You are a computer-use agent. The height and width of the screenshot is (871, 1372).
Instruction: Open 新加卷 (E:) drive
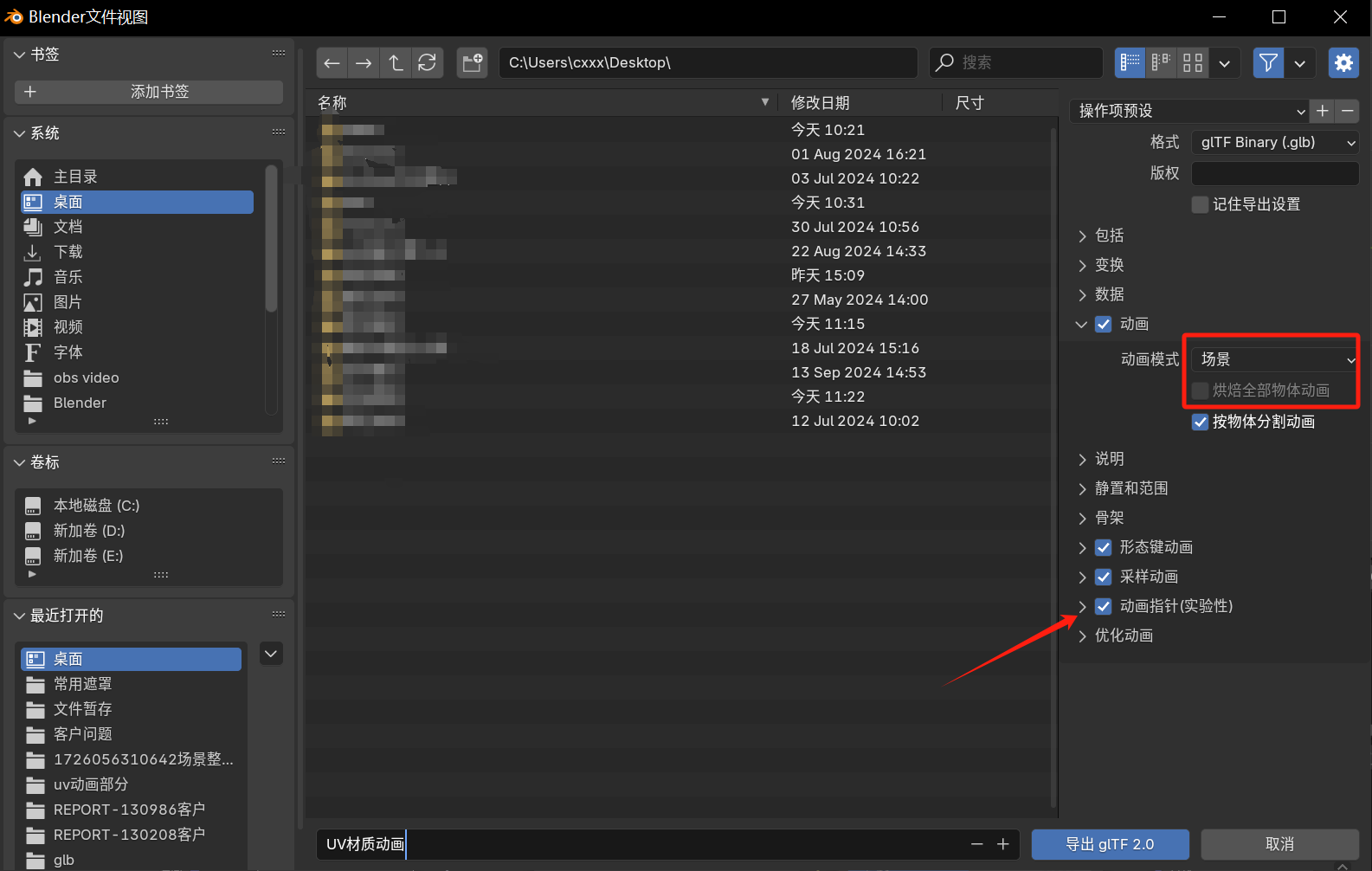click(148, 556)
